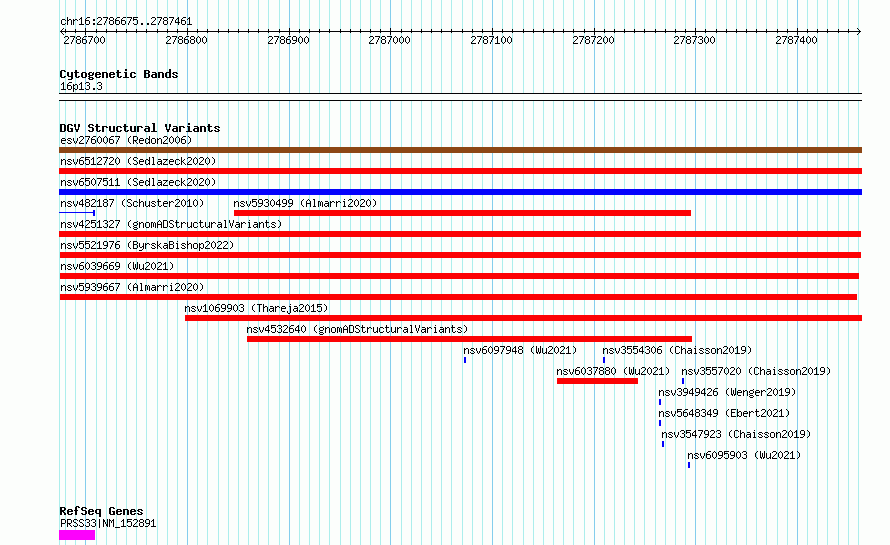The width and height of the screenshot is (890, 545).
Task: Select the red nsv5939667 variant bar
Action: 458,297
